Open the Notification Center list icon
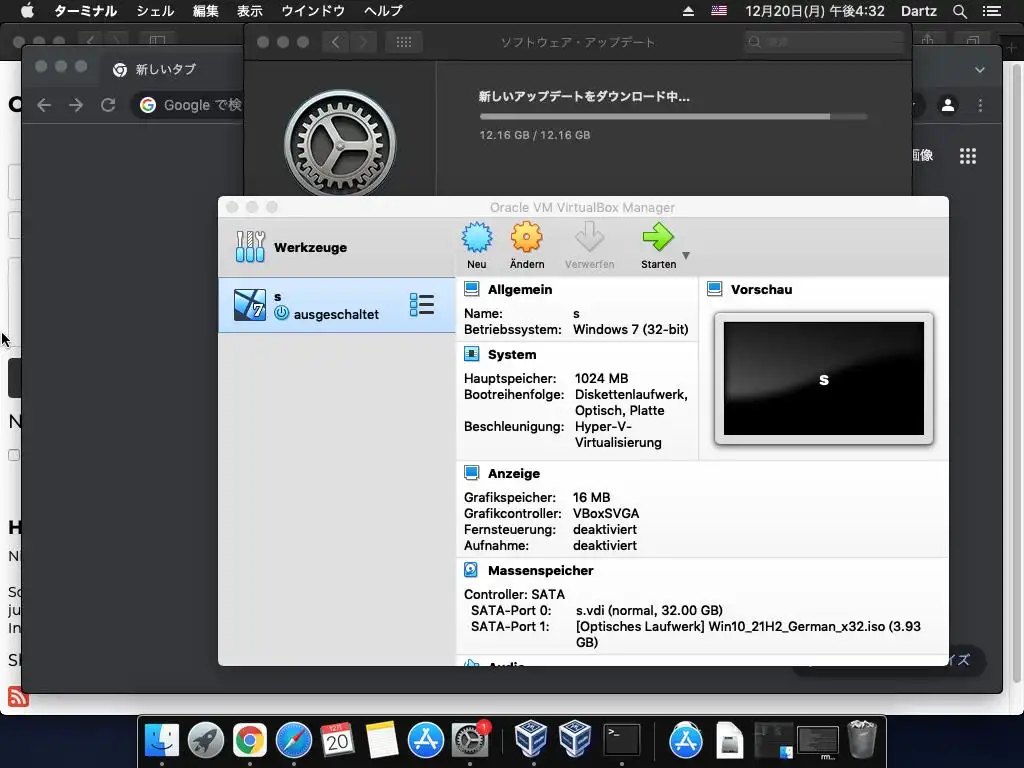1024x768 pixels. (x=992, y=11)
